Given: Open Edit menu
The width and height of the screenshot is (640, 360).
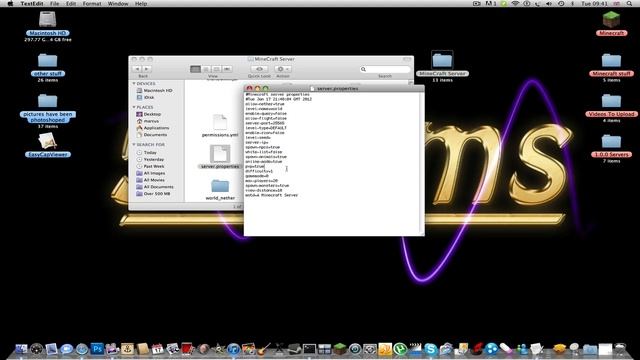Looking at the screenshot, I should [71, 4].
